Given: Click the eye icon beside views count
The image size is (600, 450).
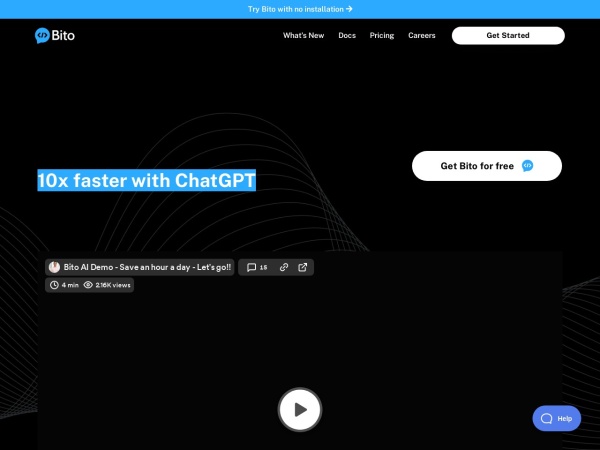Looking at the screenshot, I should click(88, 285).
